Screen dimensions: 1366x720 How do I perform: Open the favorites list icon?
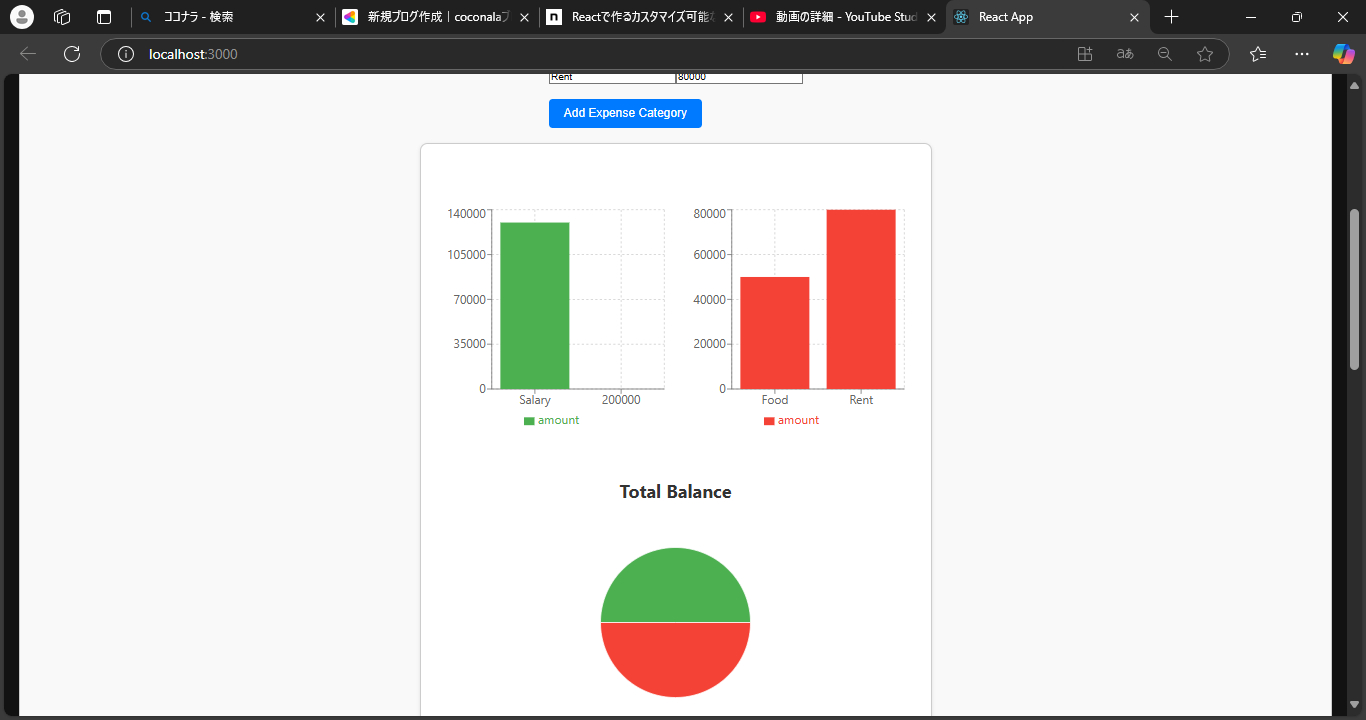click(1258, 54)
